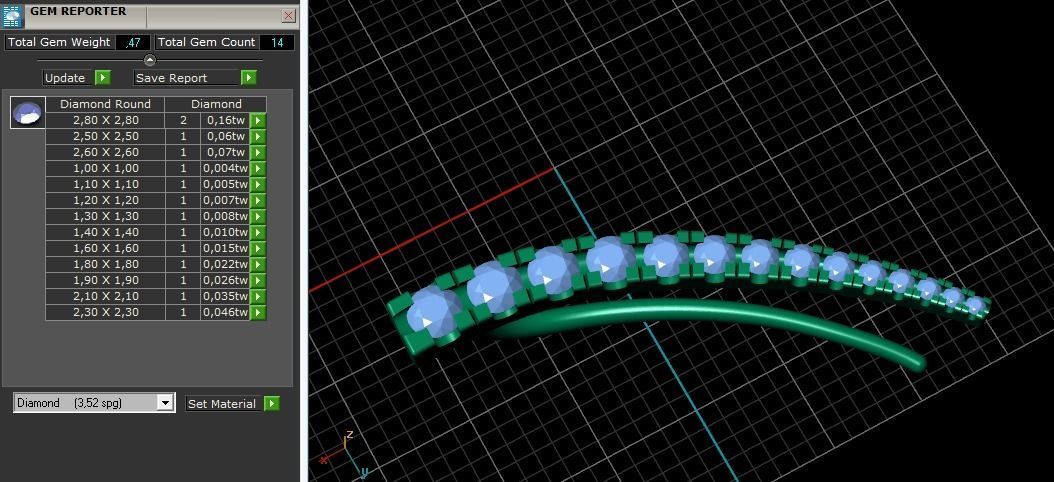Select the smallest gem at the band's tip
The width and height of the screenshot is (1054, 482).
[975, 307]
